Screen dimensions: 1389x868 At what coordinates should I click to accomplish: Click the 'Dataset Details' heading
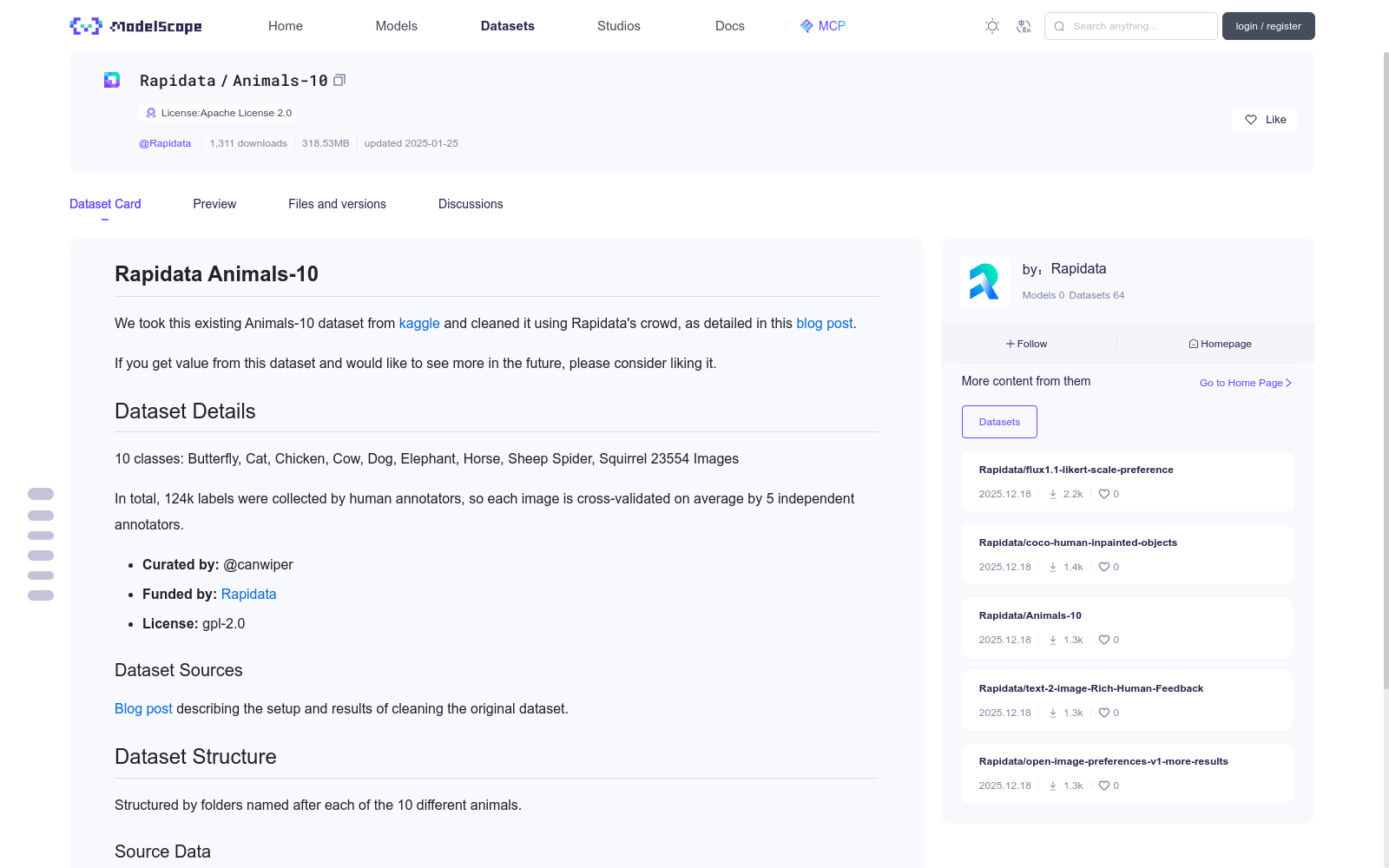click(185, 411)
